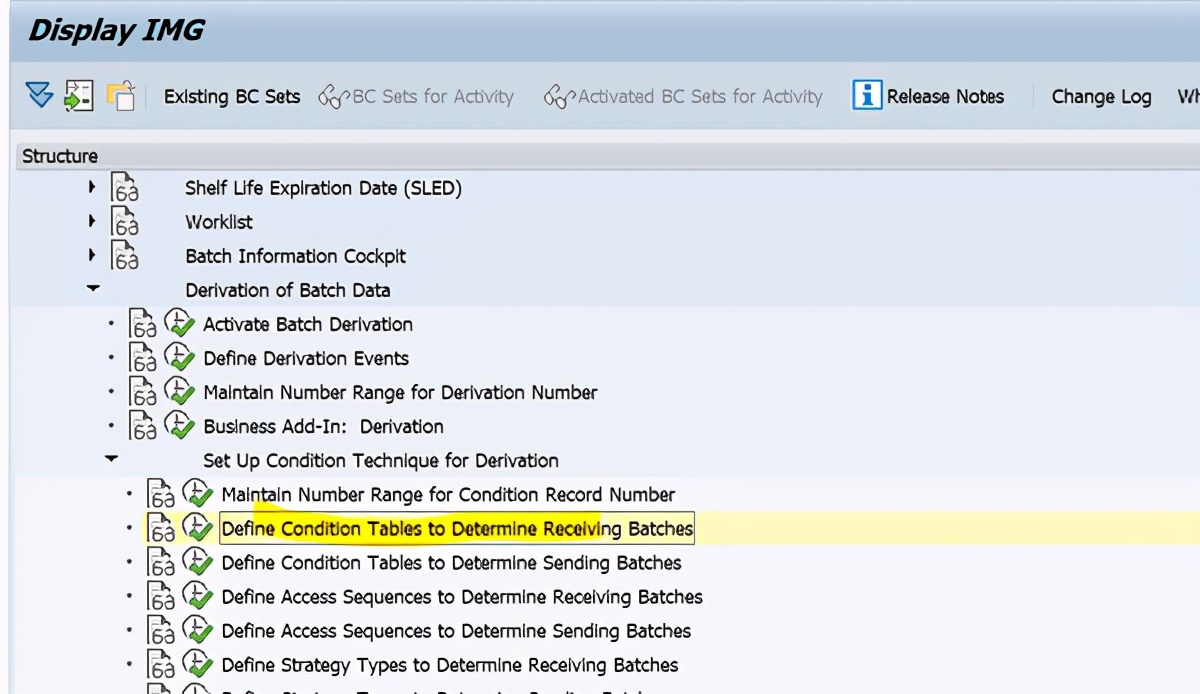Select the Define Access Sequences to Determine Sending Batches entry
This screenshot has height=694, width=1200.
click(454, 631)
